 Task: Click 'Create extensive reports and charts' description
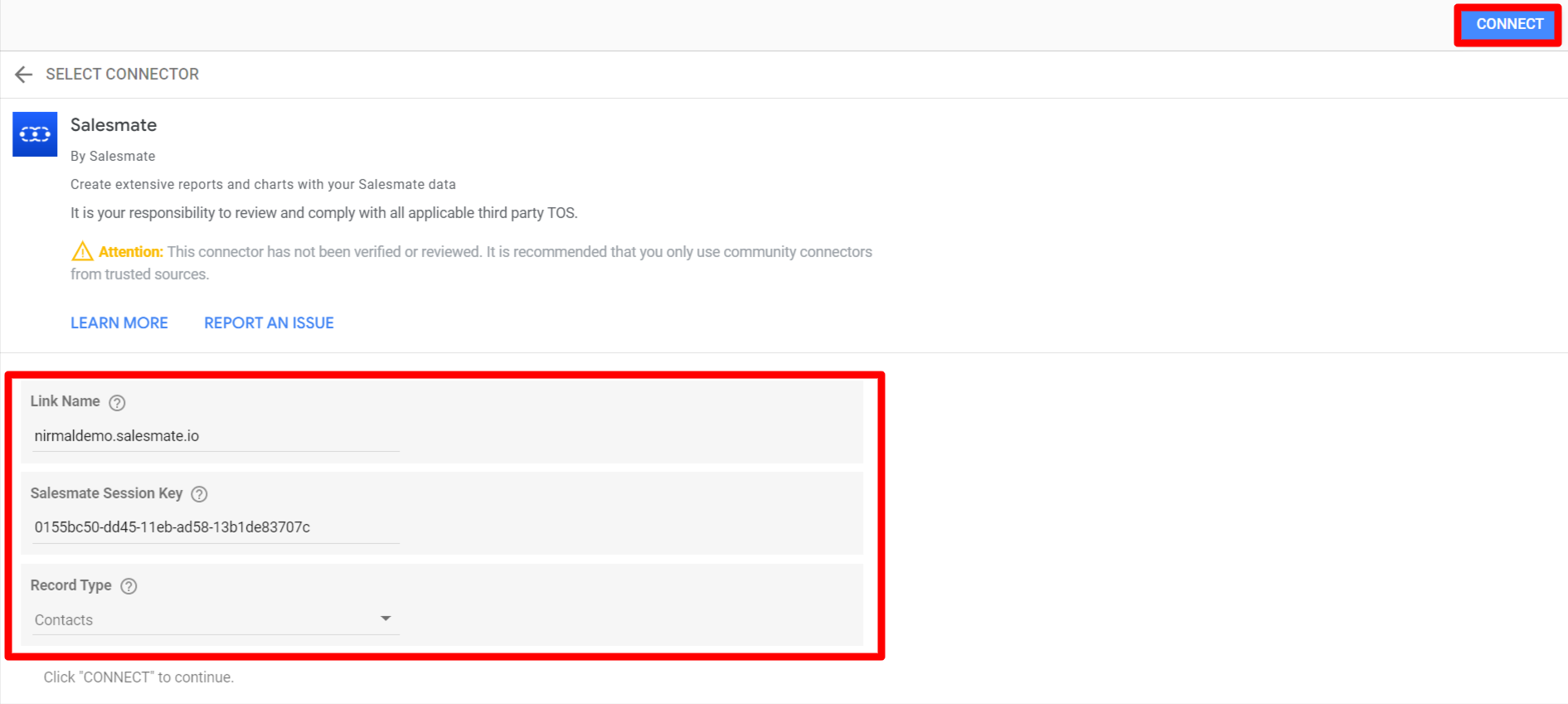[263, 184]
